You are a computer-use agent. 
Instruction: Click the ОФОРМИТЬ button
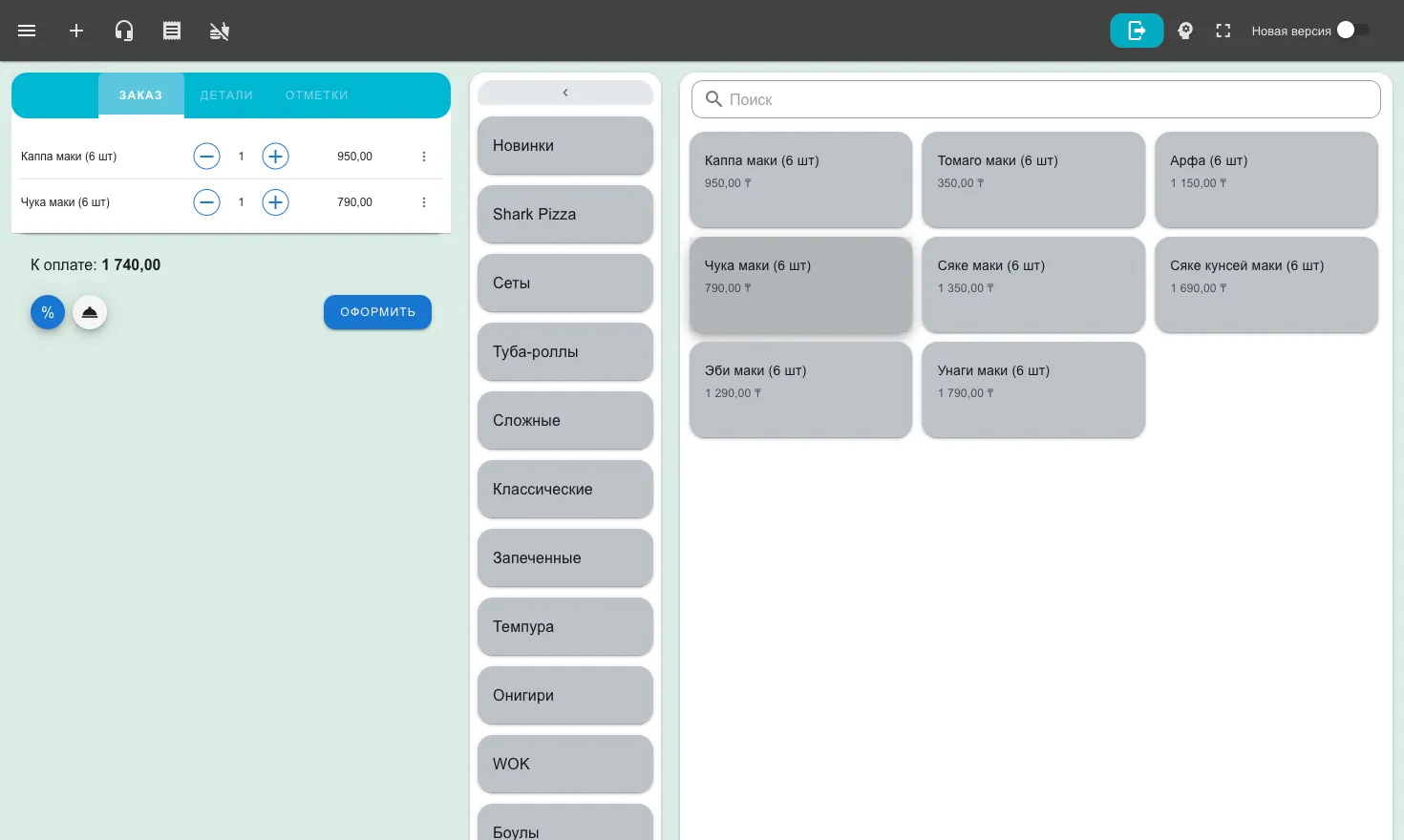tap(377, 312)
